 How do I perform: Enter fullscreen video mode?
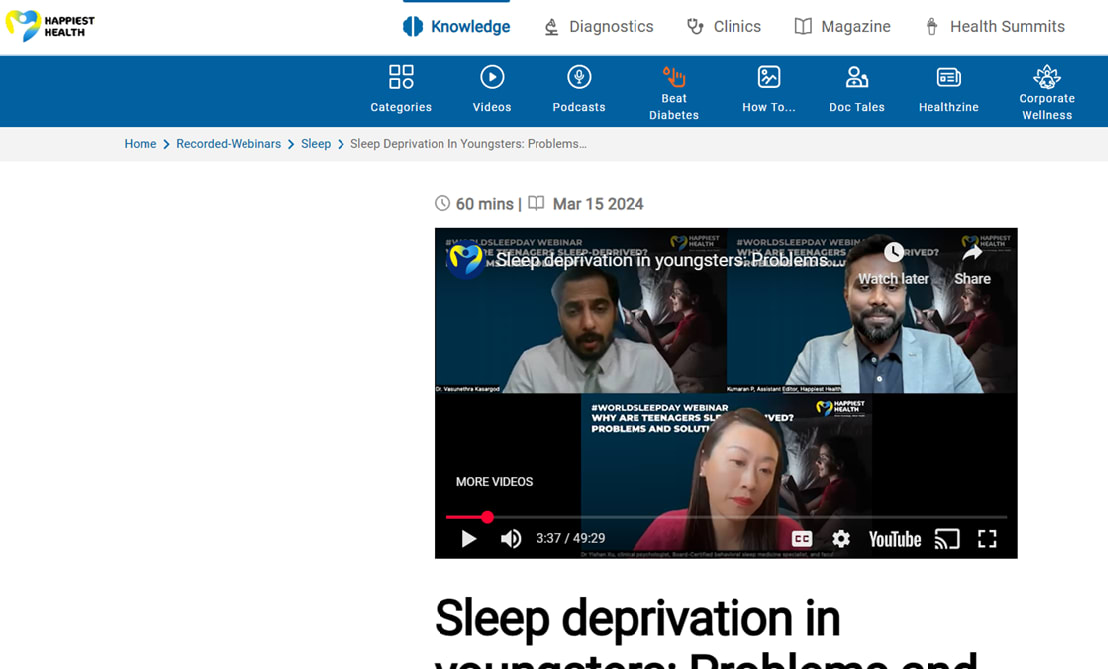pyautogui.click(x=987, y=539)
